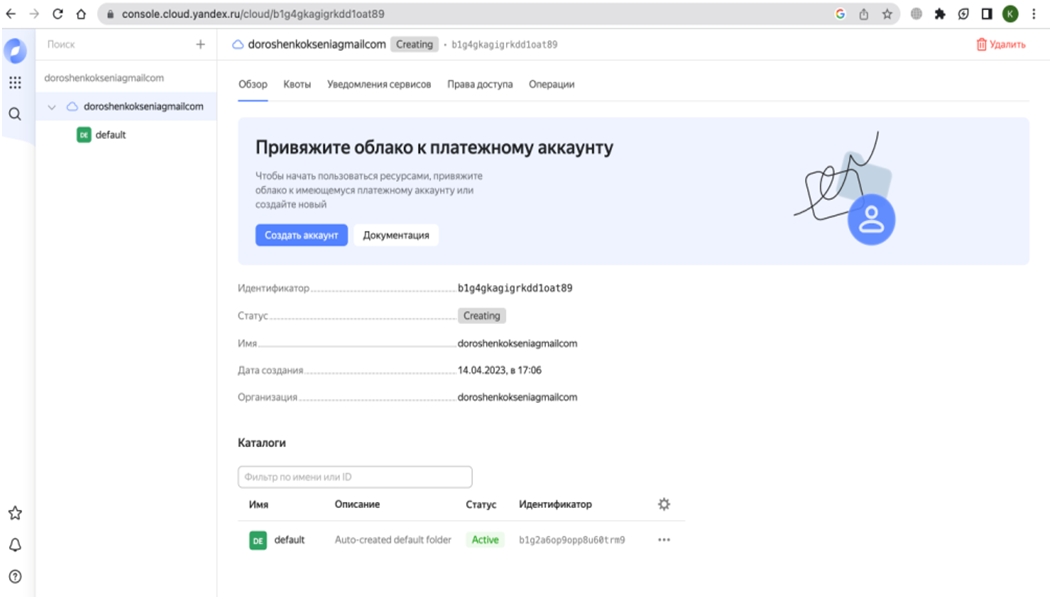Go to the Операции tab
Screen dimensions: 1052x599
tap(551, 85)
